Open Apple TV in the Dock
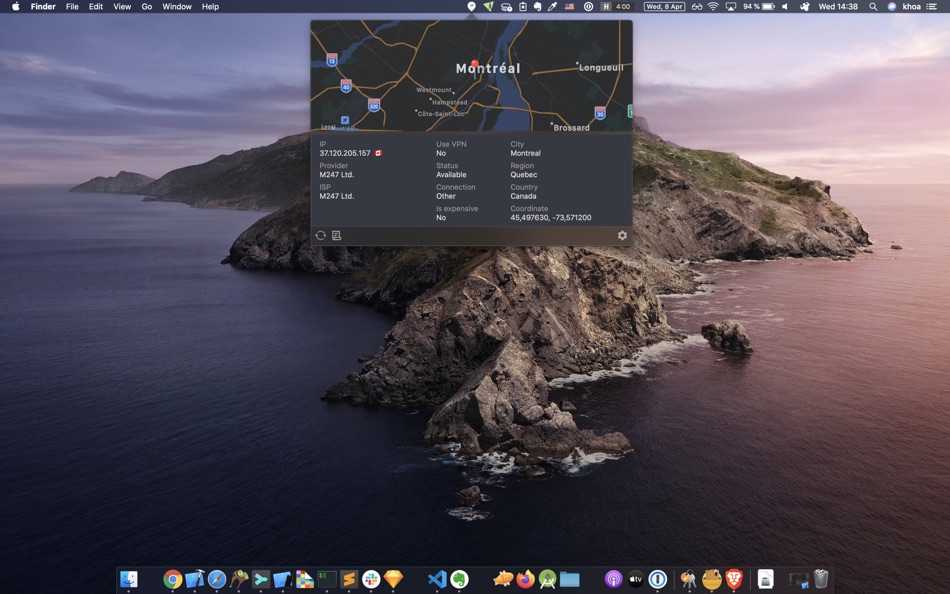The width and height of the screenshot is (950, 594). 636,579
